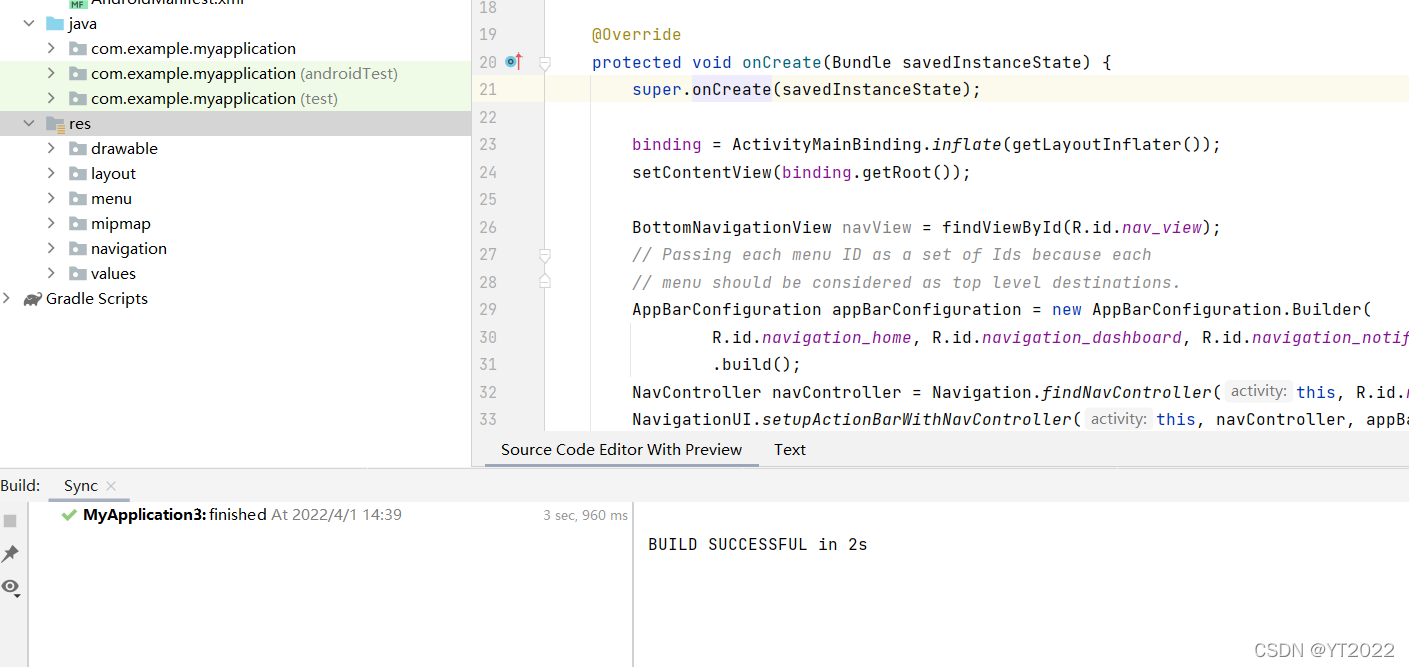Click the values folder icon
This screenshot has height=667, width=1409.
pos(77,273)
